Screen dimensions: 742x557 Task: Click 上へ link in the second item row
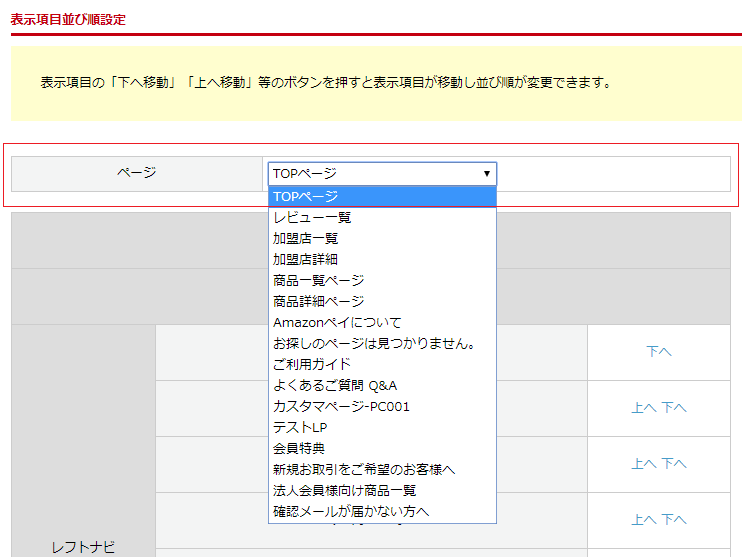(x=643, y=408)
